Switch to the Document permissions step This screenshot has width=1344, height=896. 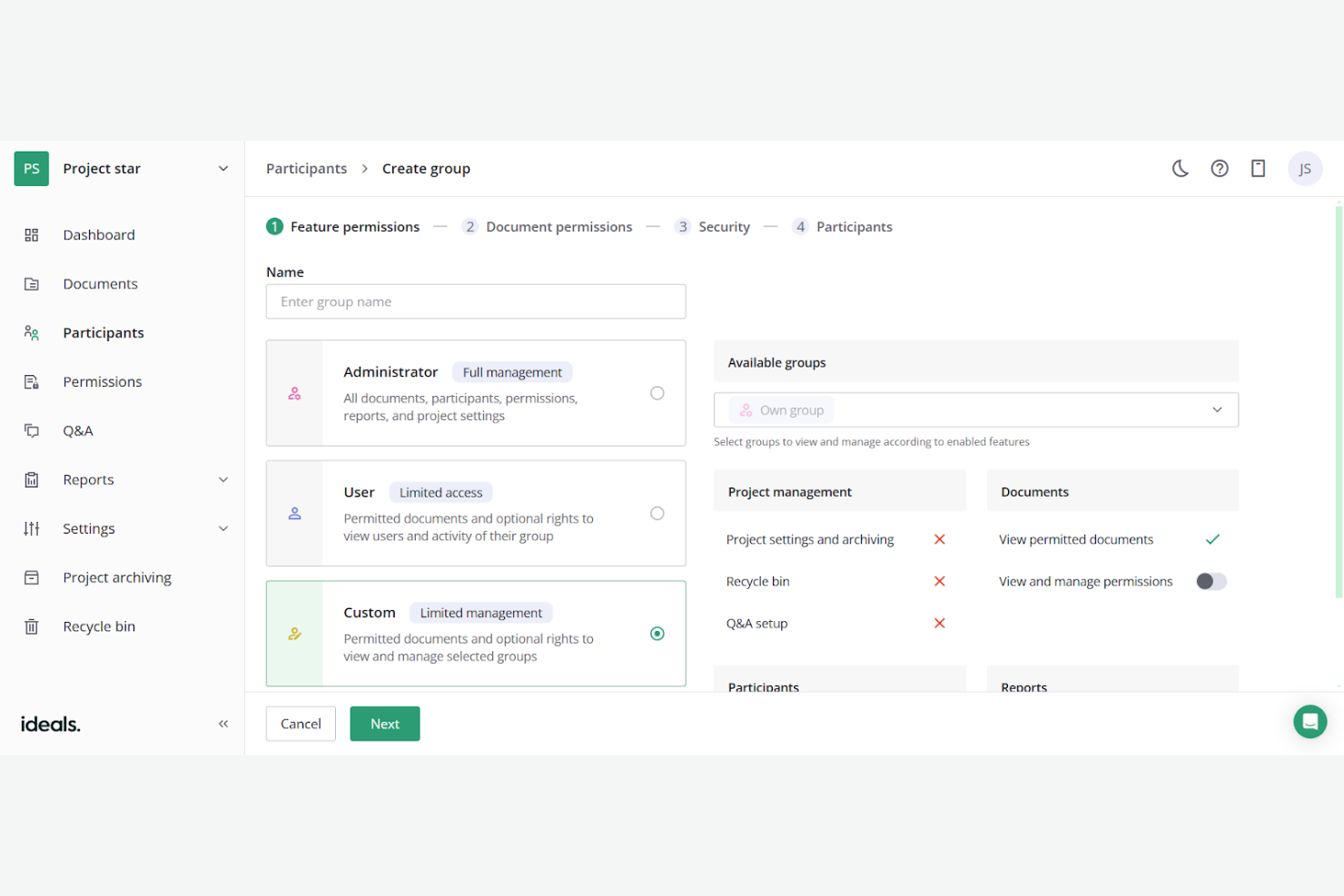[x=558, y=226]
